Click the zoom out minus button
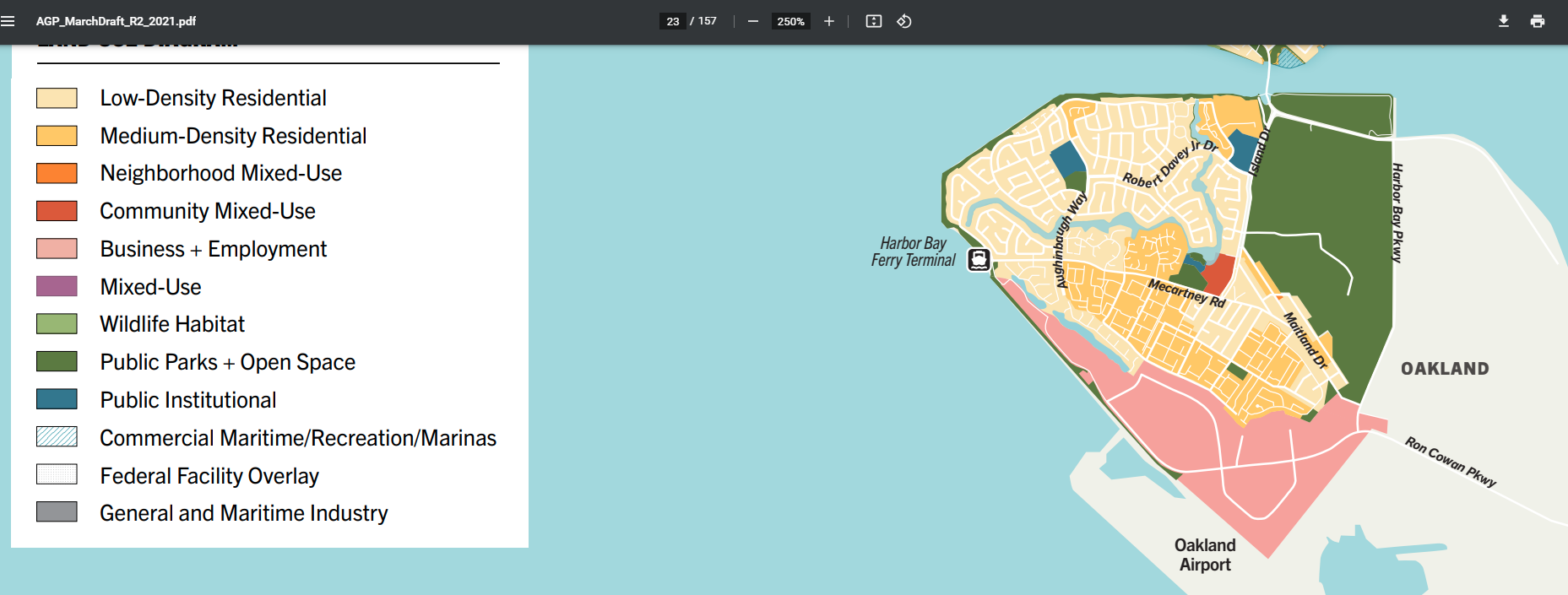This screenshot has width=1568, height=595. (753, 21)
